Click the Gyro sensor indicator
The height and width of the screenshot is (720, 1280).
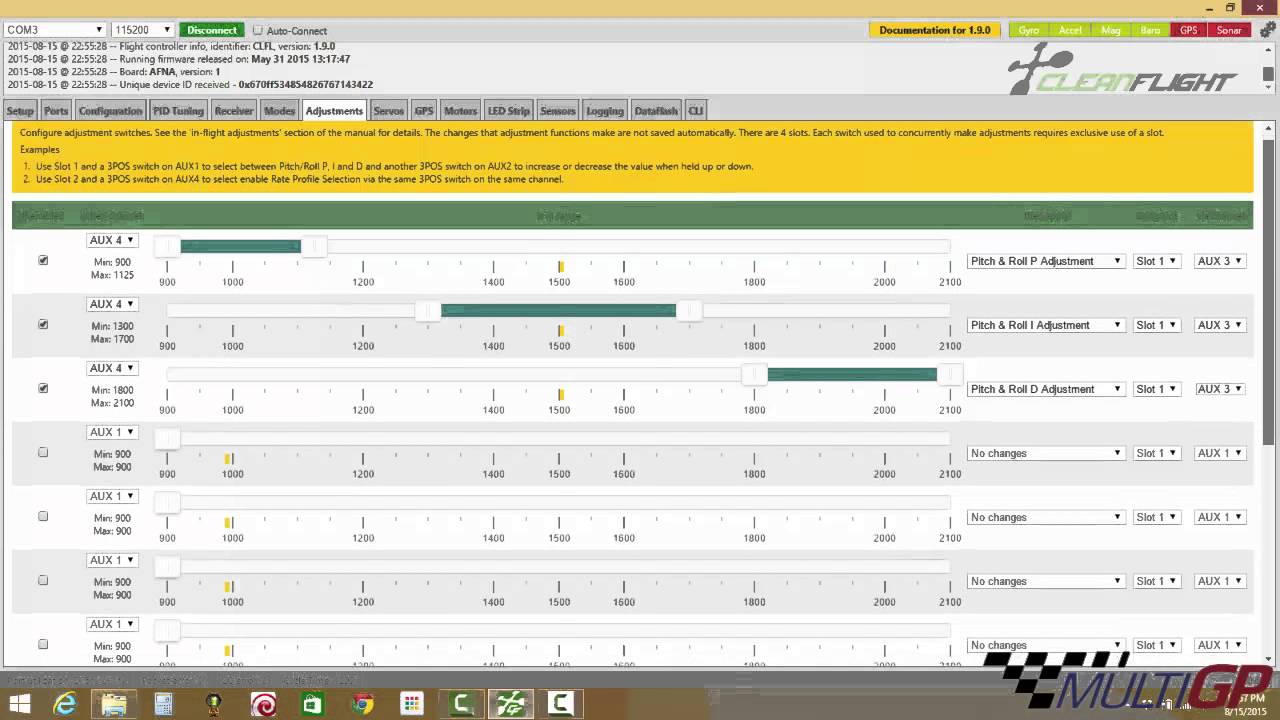[x=1029, y=30]
